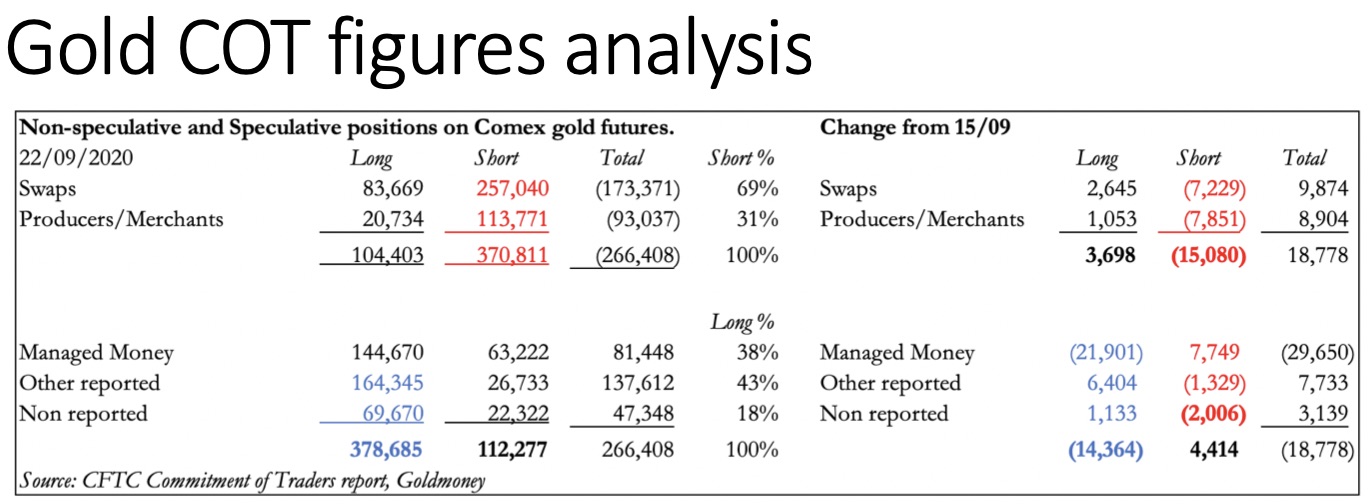
Task: Select the table heading about Comex gold futures
Action: point(346,128)
